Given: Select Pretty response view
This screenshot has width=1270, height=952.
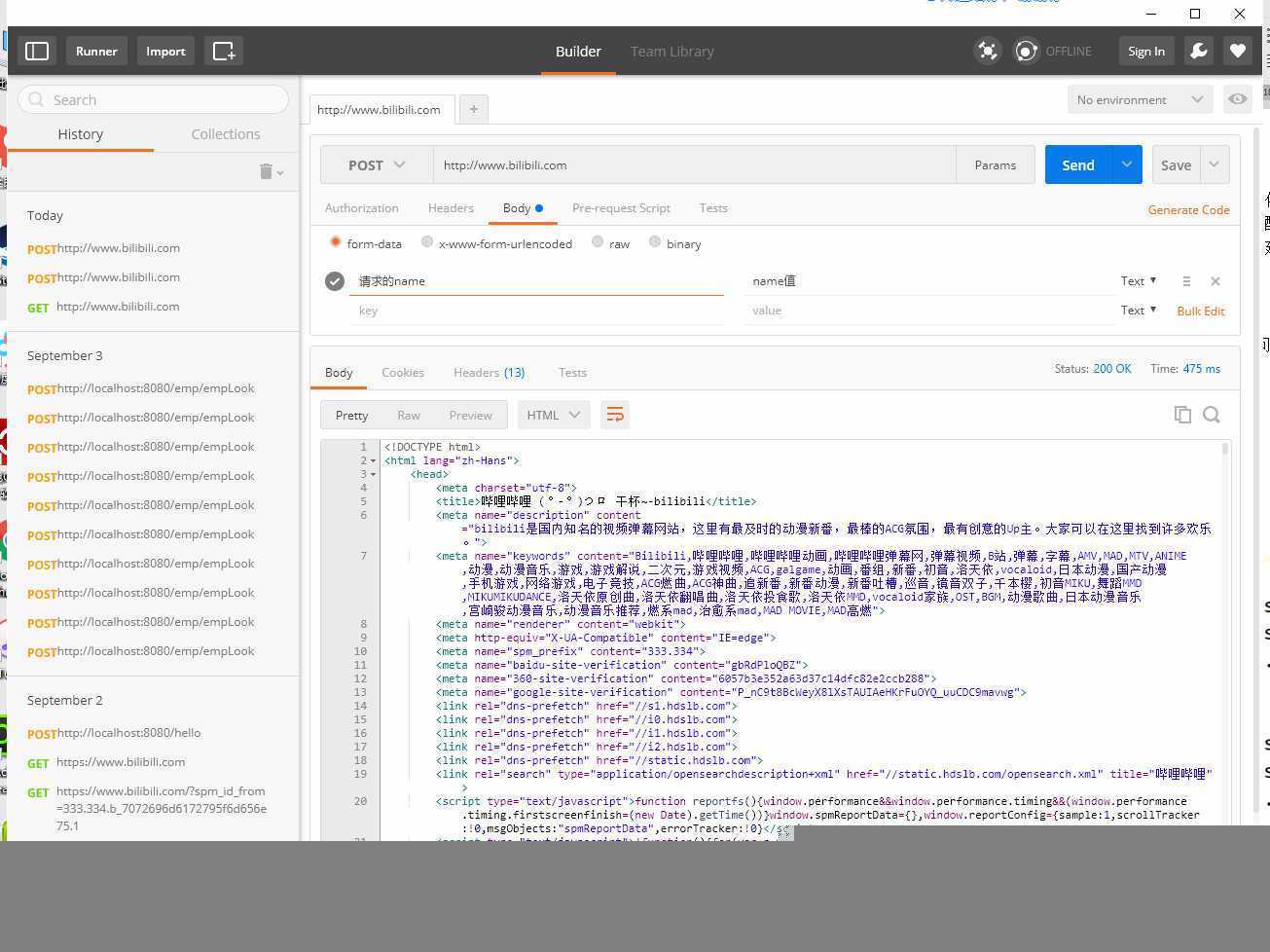Looking at the screenshot, I should tap(351, 415).
